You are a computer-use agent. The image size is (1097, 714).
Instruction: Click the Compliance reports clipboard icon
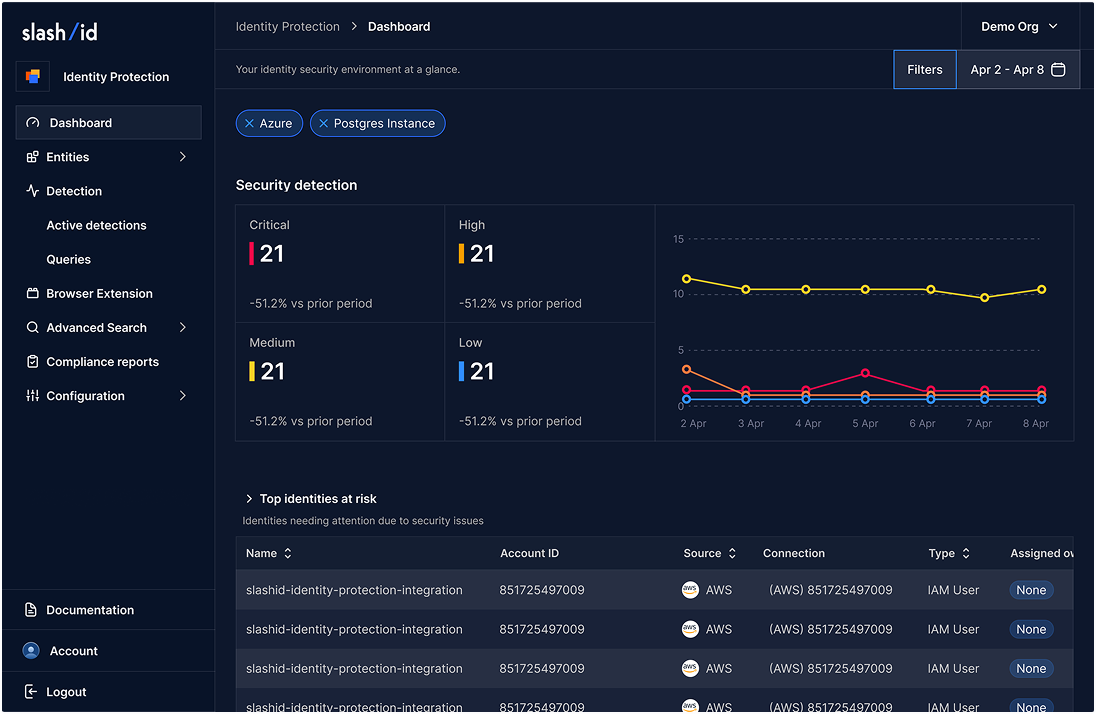33,362
